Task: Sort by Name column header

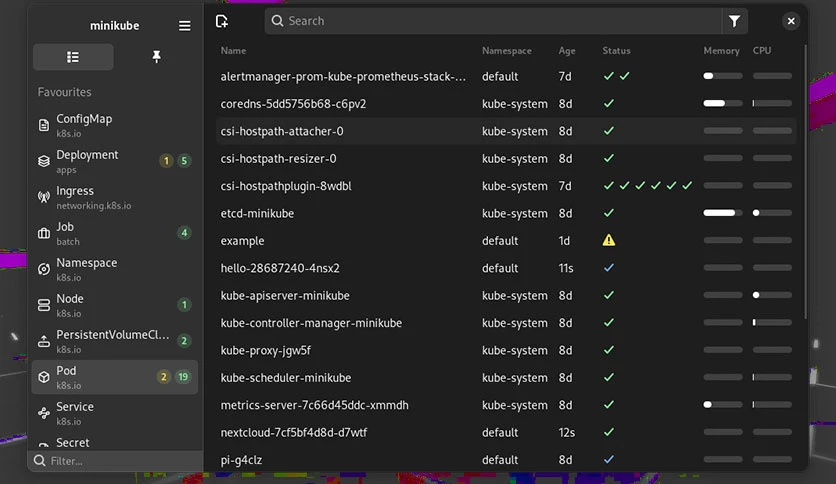Action: (x=234, y=51)
